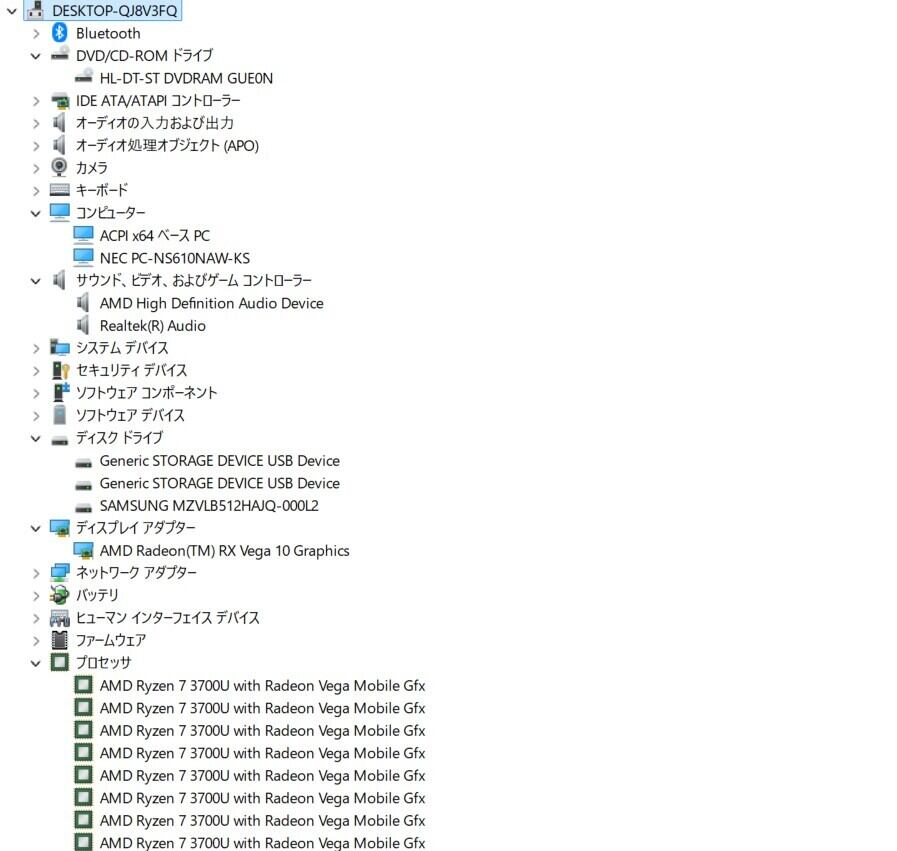Viewport: 897px width, 851px height.
Task: Collapse the DVD/CD-ROM ドライブ category
Action: 35,56
